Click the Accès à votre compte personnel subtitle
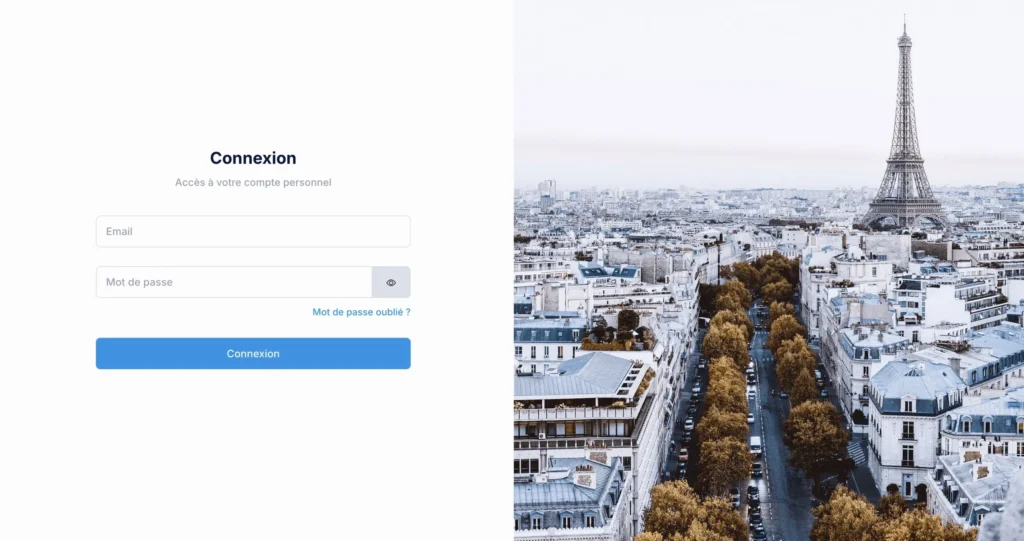This screenshot has width=1024, height=541. [x=253, y=182]
